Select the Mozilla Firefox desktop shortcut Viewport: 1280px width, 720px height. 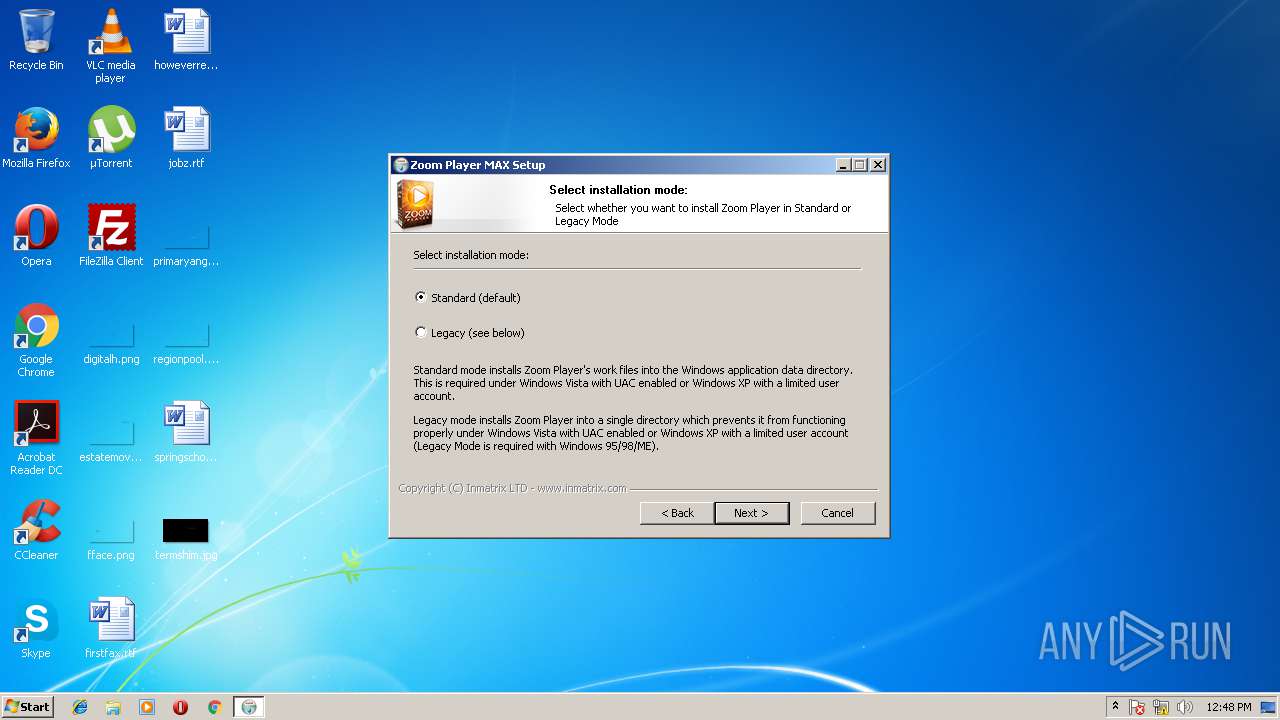[x=36, y=138]
